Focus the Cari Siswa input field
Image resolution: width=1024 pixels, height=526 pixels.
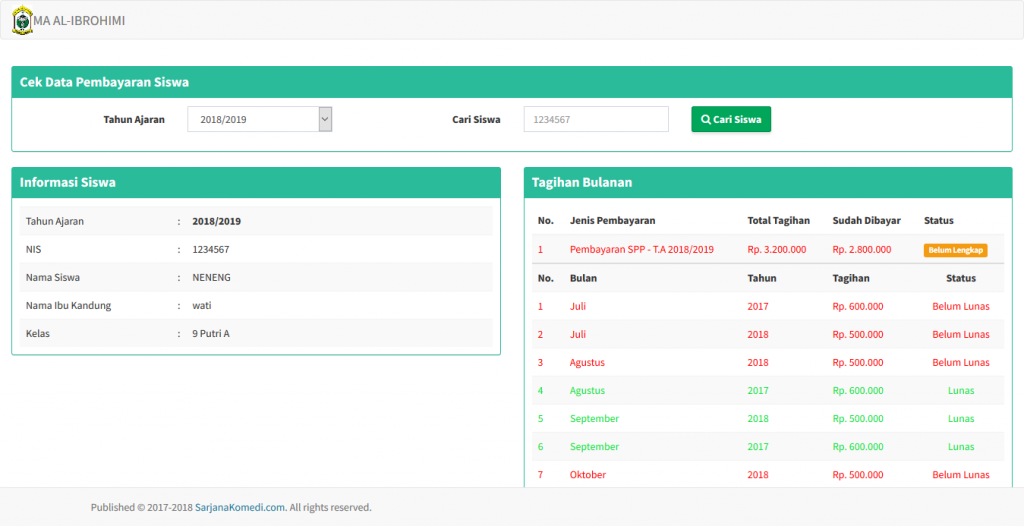pos(596,120)
